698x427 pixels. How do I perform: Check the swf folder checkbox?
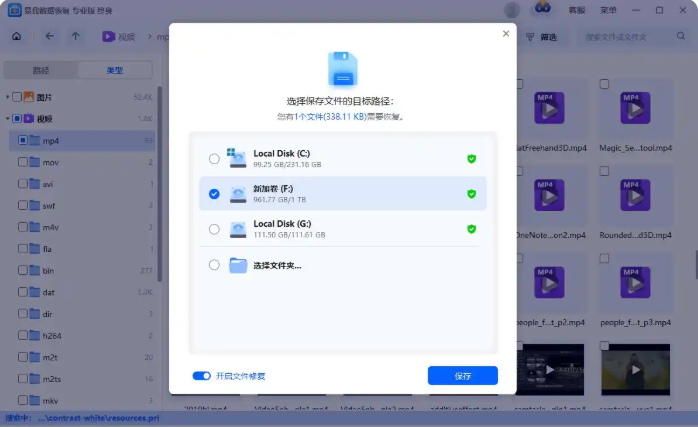pos(23,205)
